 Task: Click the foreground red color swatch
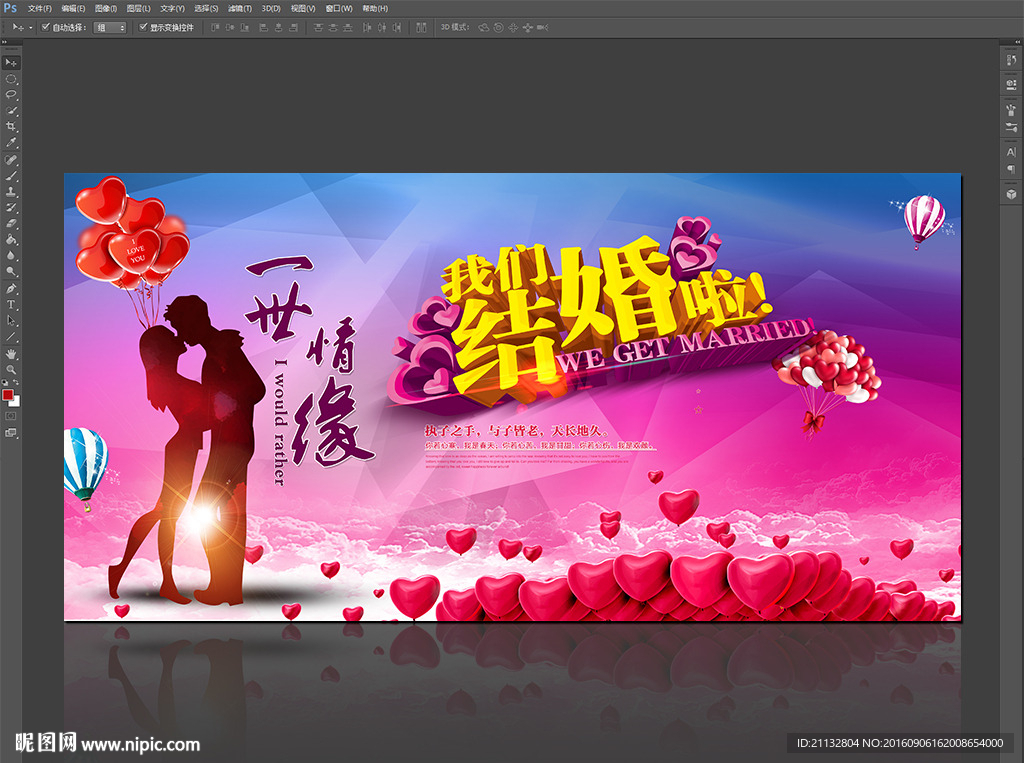7,395
